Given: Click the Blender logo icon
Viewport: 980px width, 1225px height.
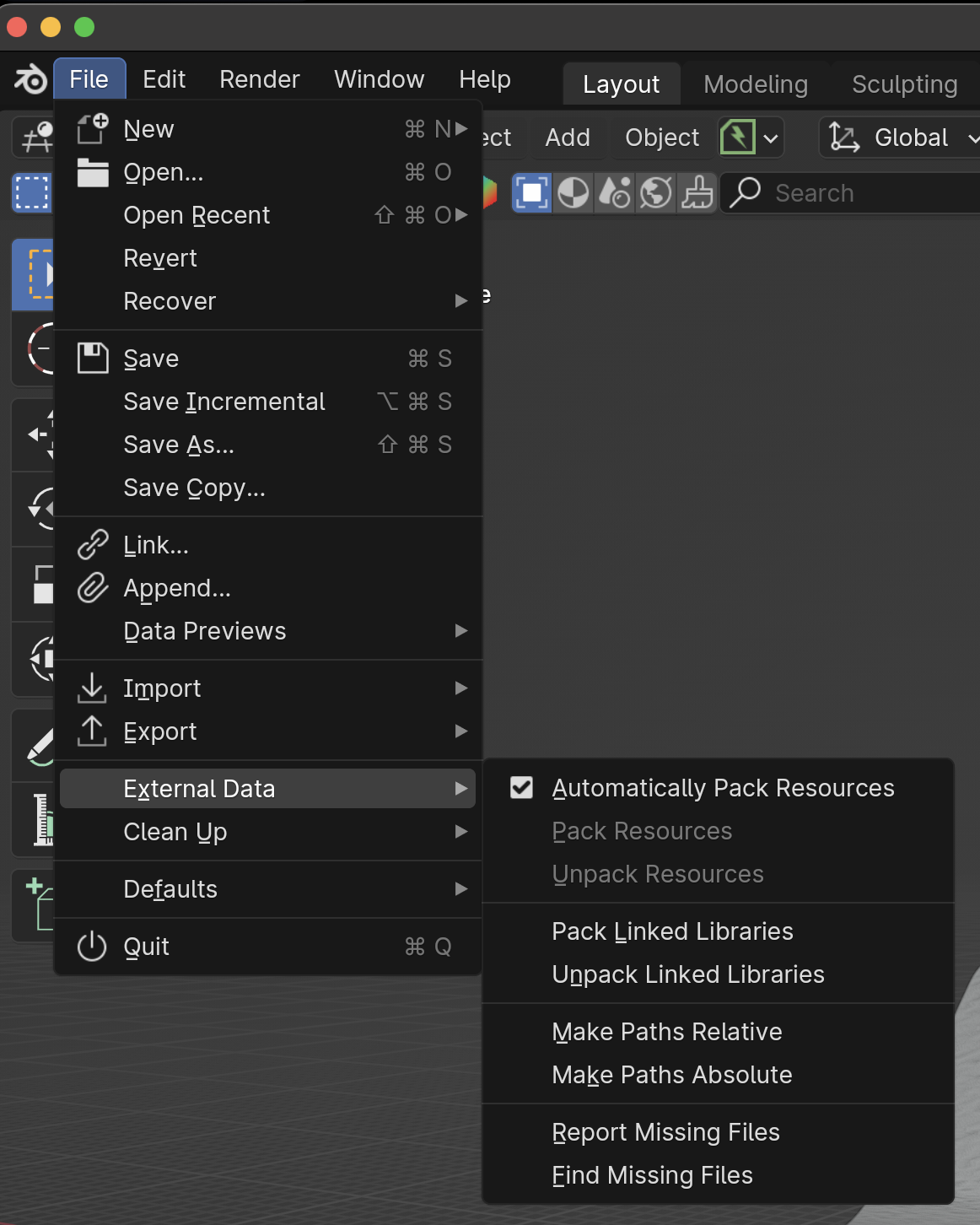Looking at the screenshot, I should [x=30, y=79].
